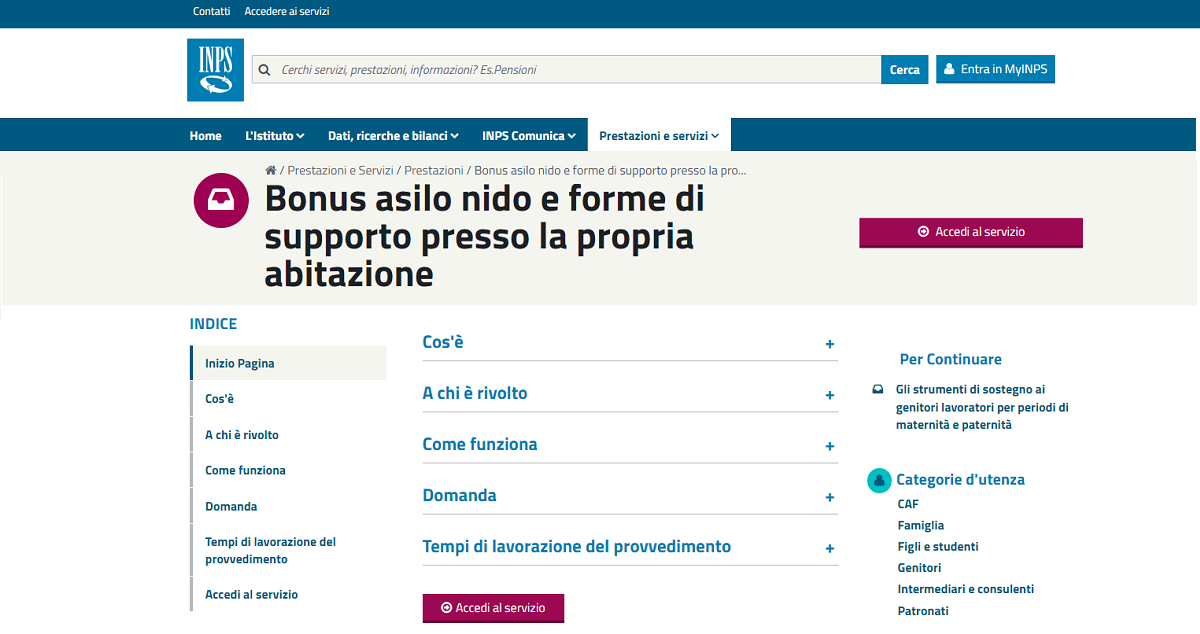Image resolution: width=1200 pixels, height=634 pixels.
Task: Click Patronati category link
Action: click(x=923, y=611)
